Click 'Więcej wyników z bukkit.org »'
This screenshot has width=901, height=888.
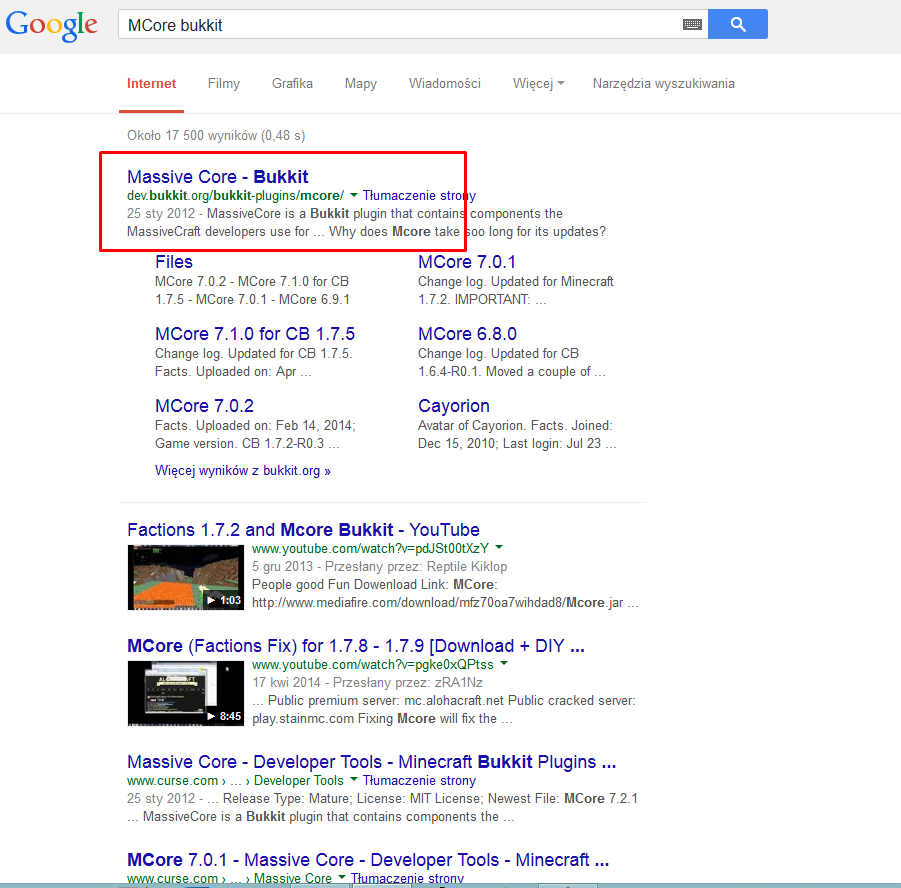coord(242,471)
